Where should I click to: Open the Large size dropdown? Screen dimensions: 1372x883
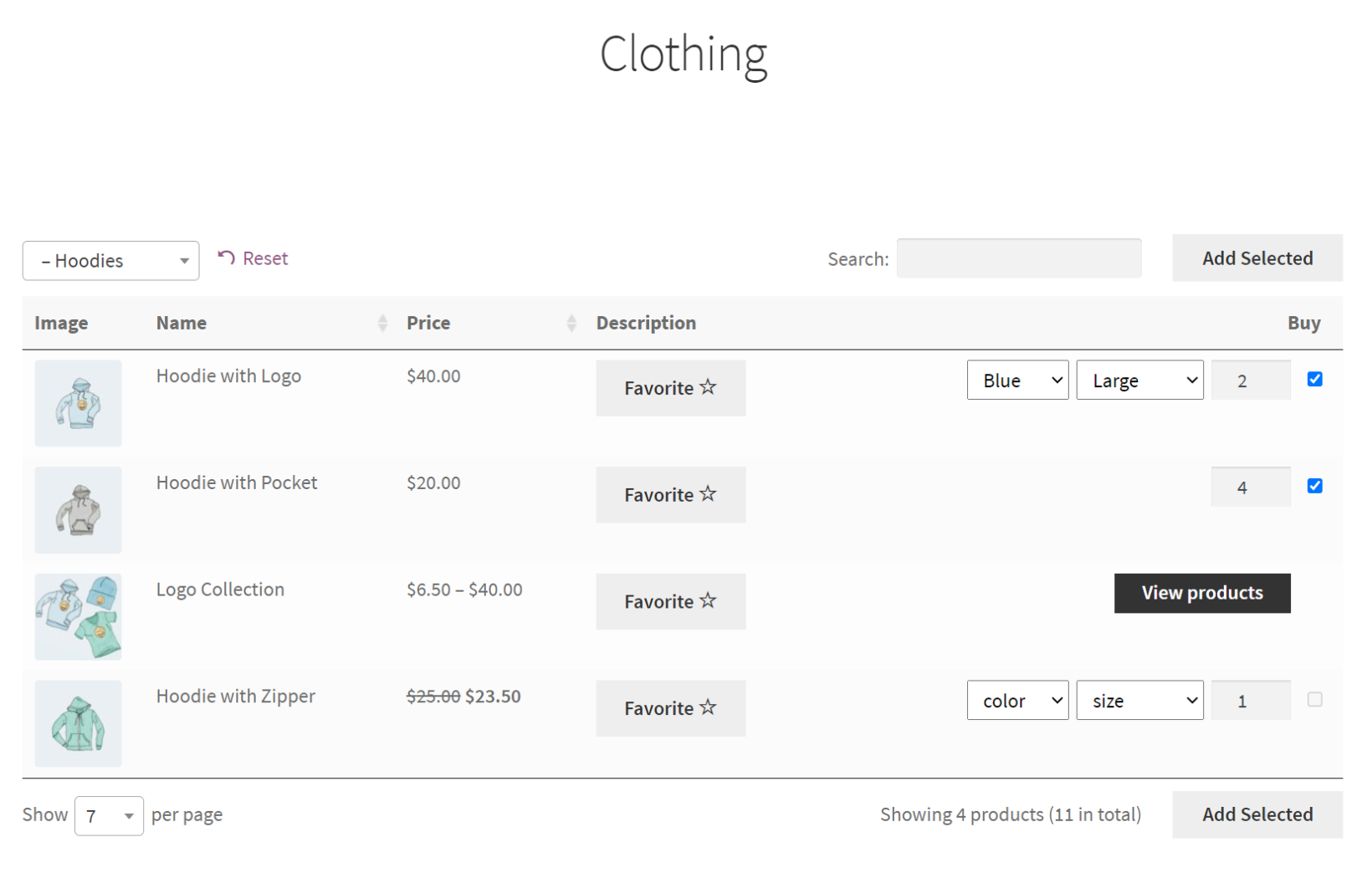coord(1139,380)
